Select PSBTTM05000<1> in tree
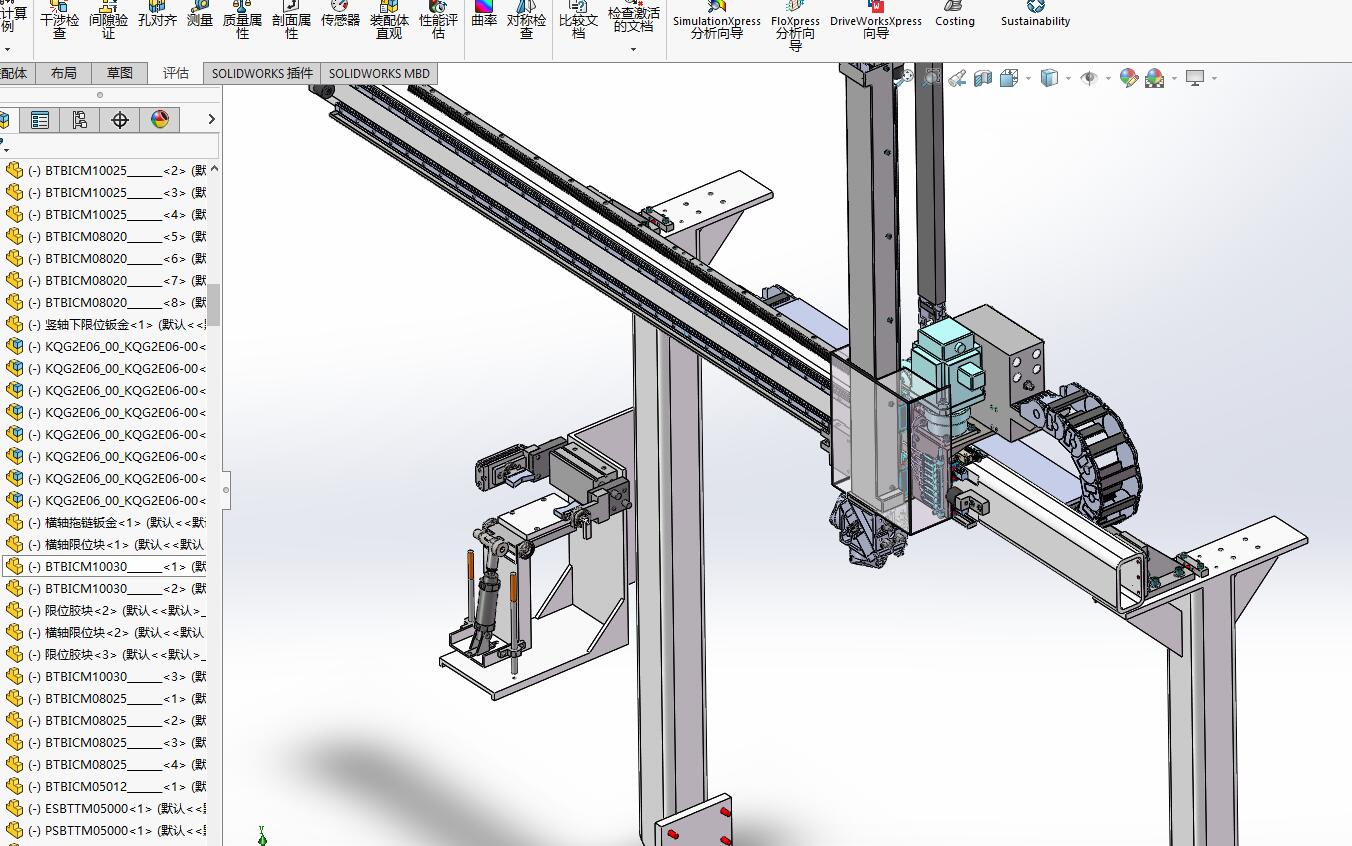1352x846 pixels. coord(107,830)
